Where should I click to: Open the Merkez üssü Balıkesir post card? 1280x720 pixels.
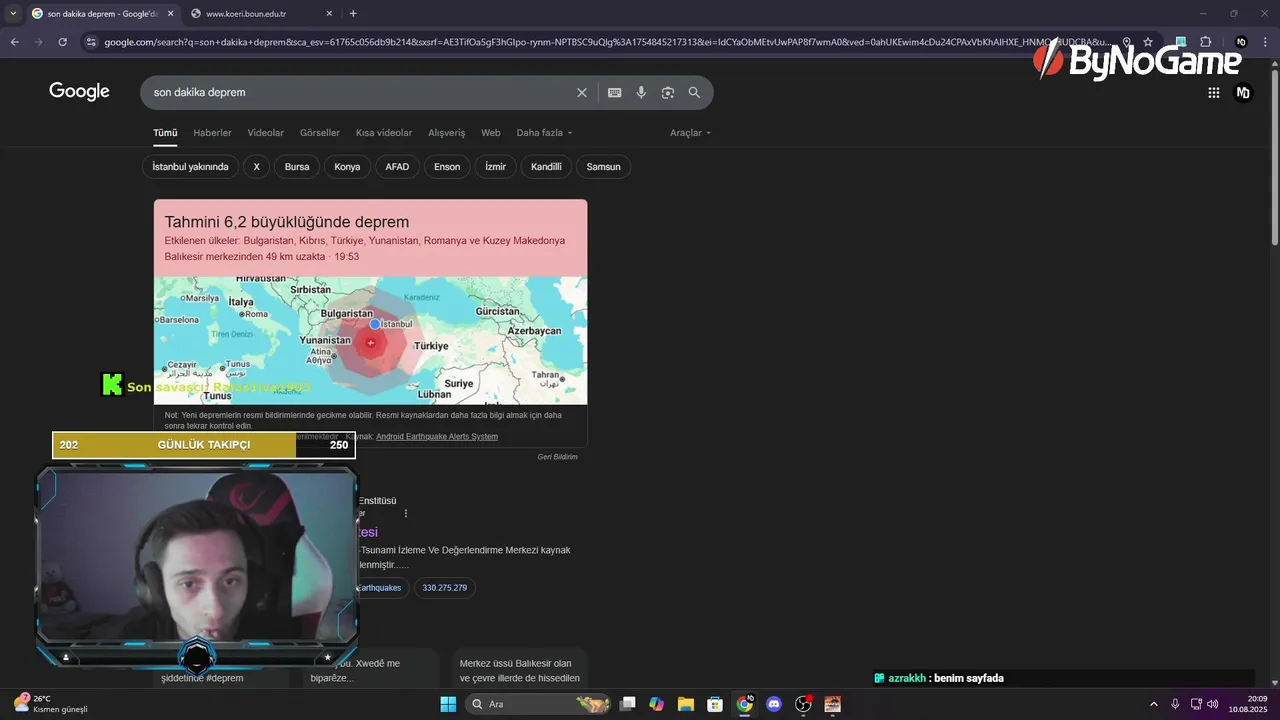pos(519,670)
